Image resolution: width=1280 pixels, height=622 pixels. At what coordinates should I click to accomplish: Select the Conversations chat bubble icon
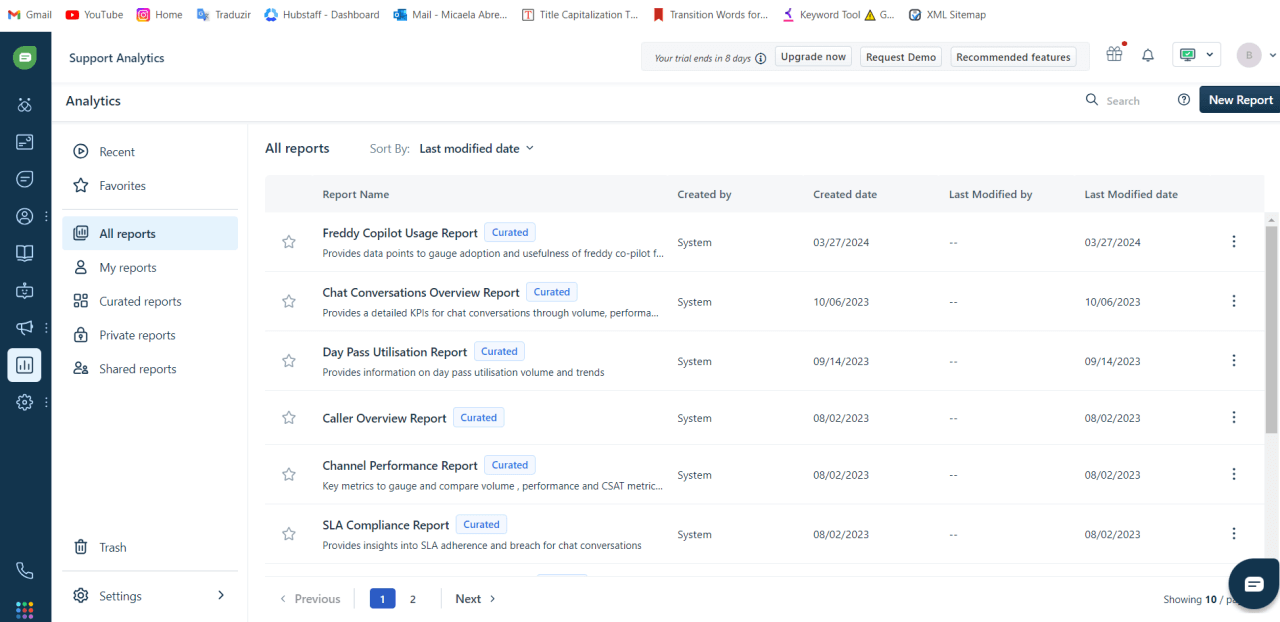click(24, 178)
